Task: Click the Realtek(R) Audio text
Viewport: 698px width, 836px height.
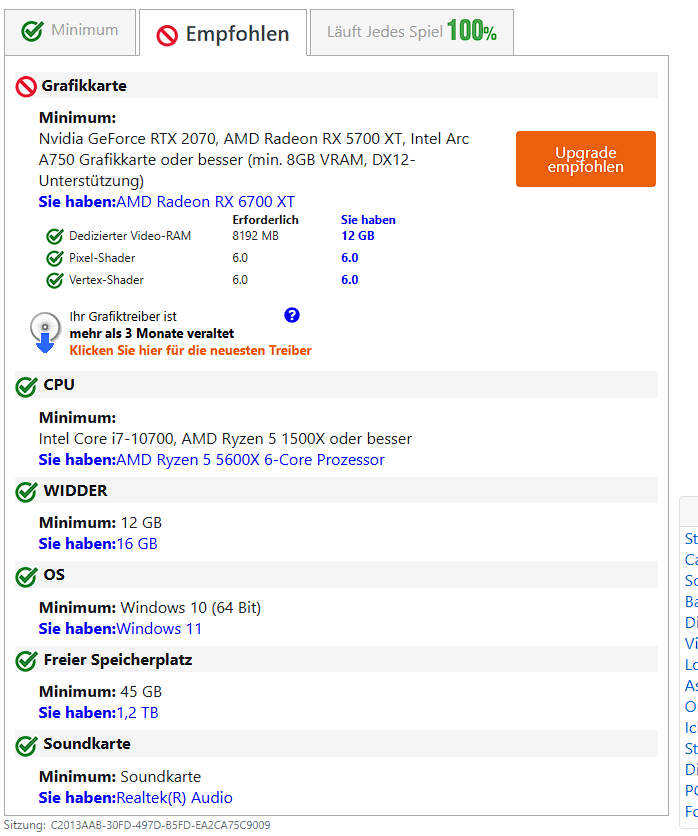Action: point(174,798)
